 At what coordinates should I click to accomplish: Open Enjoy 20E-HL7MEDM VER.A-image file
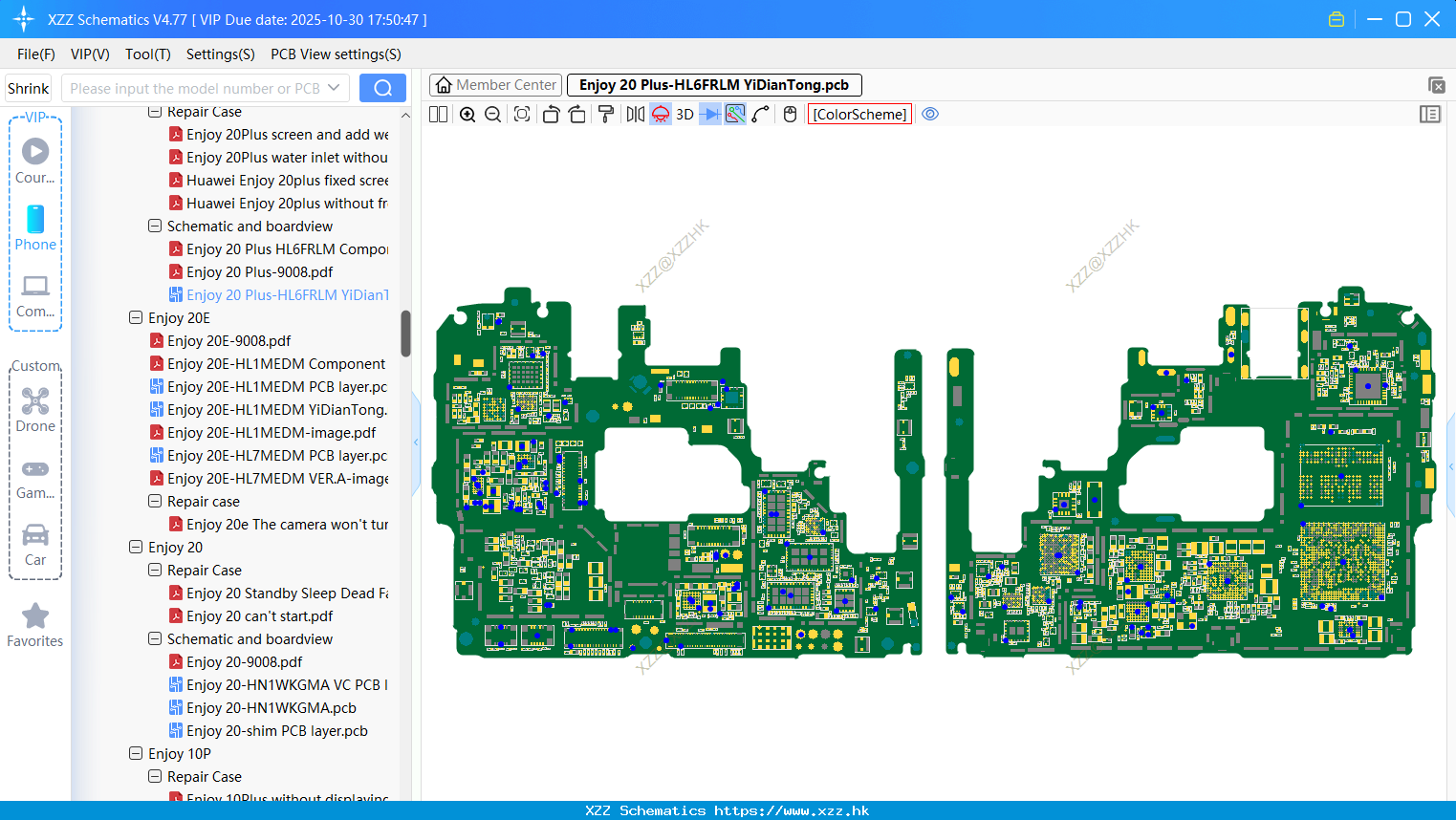[269, 479]
